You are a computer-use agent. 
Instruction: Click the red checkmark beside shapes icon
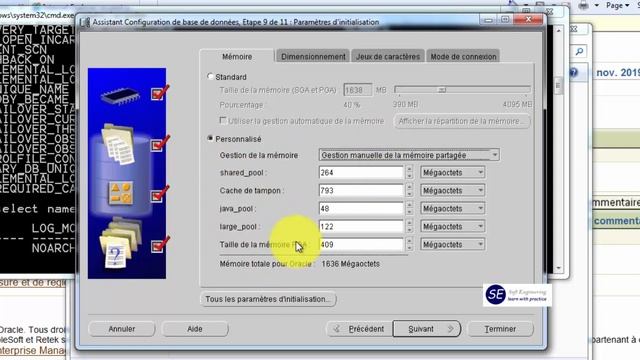coord(160,195)
